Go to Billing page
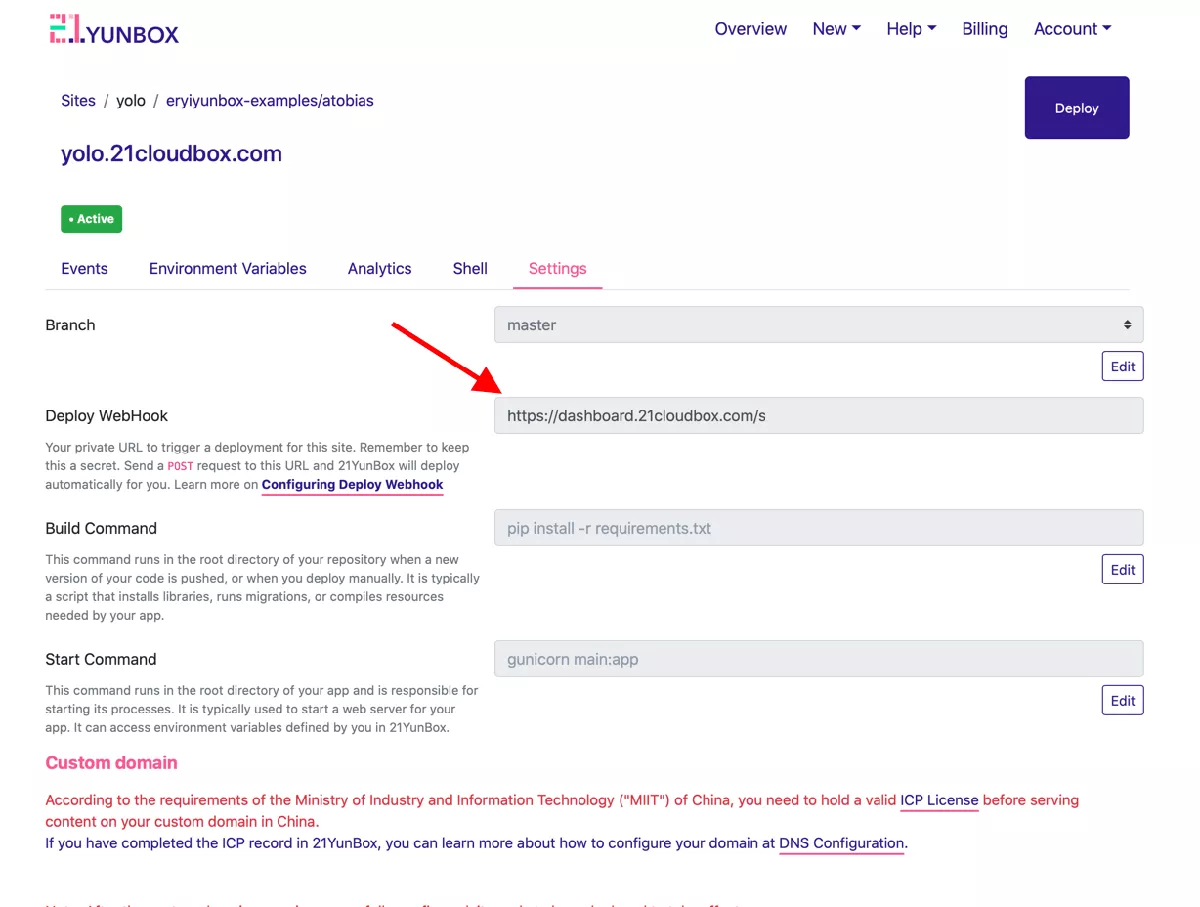The image size is (1200, 907). coord(984,29)
